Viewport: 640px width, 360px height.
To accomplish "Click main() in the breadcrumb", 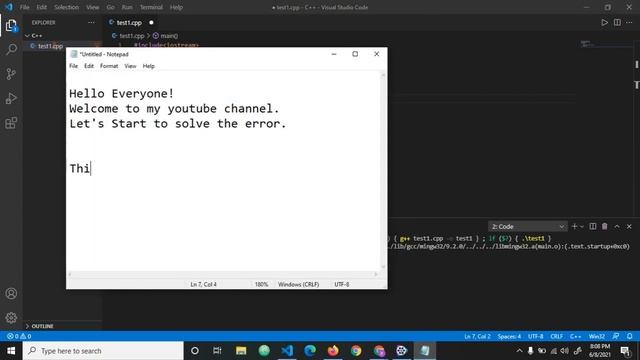I will pyautogui.click(x=165, y=36).
